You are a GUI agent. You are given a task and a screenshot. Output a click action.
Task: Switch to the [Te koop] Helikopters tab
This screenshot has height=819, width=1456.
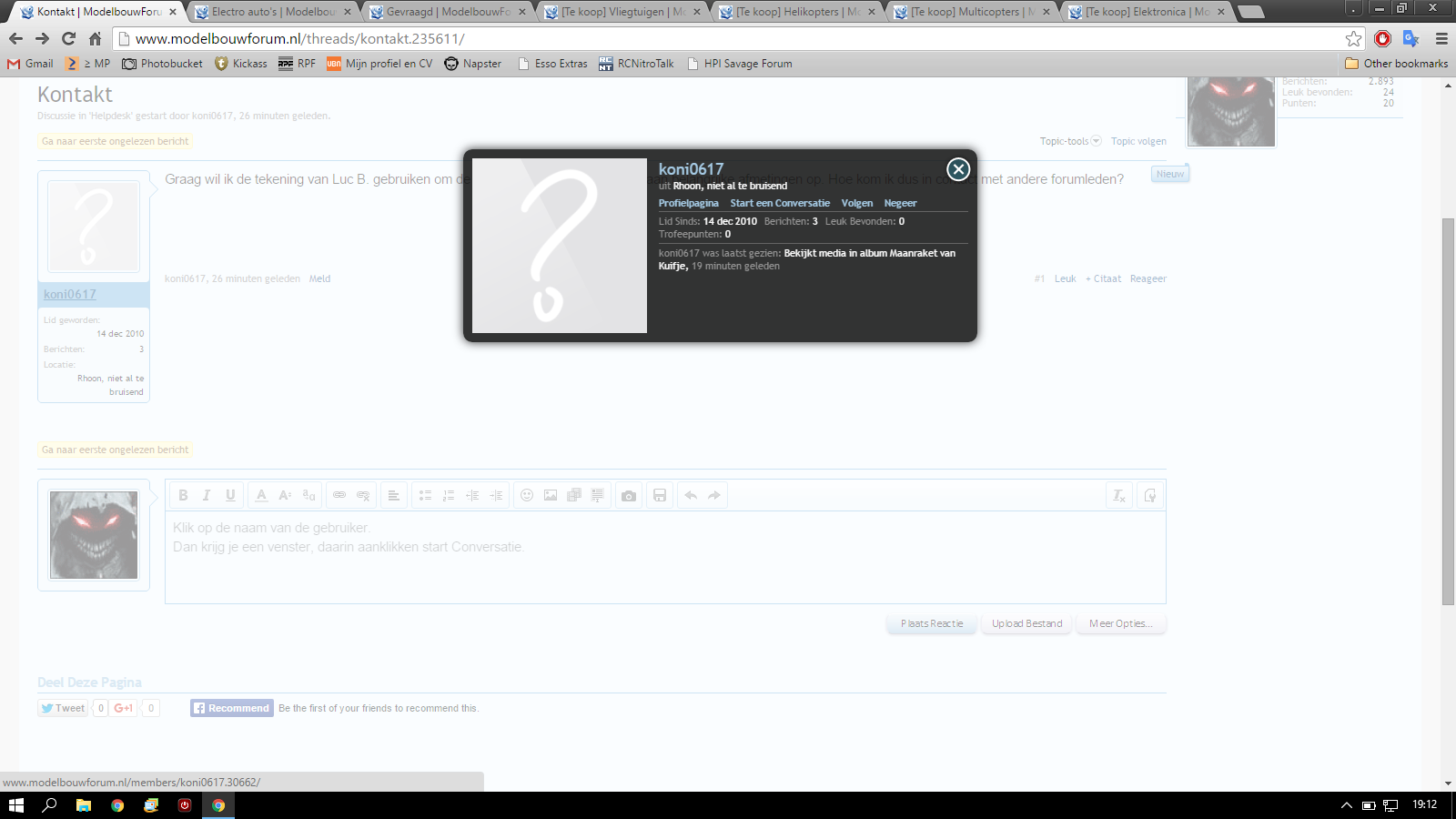797,12
